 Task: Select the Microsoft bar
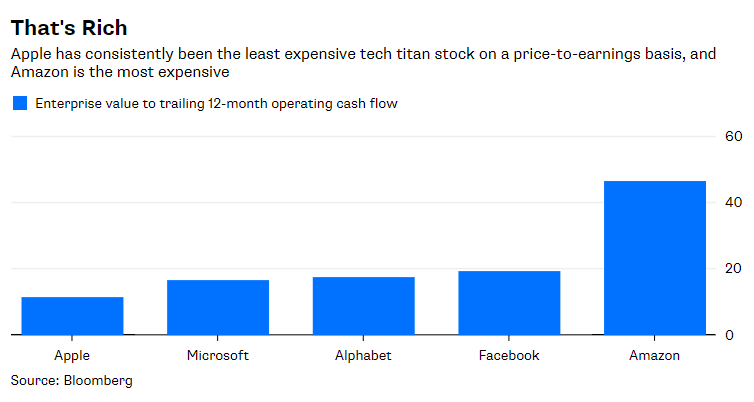(218, 307)
